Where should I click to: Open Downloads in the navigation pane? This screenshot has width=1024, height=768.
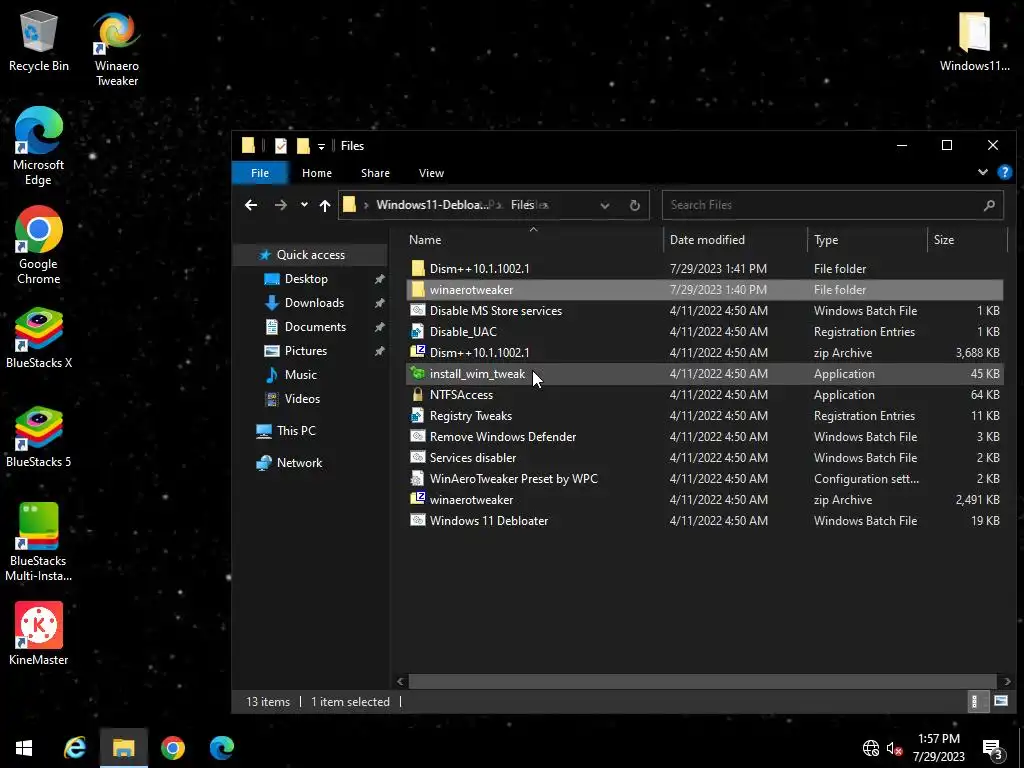[313, 303]
